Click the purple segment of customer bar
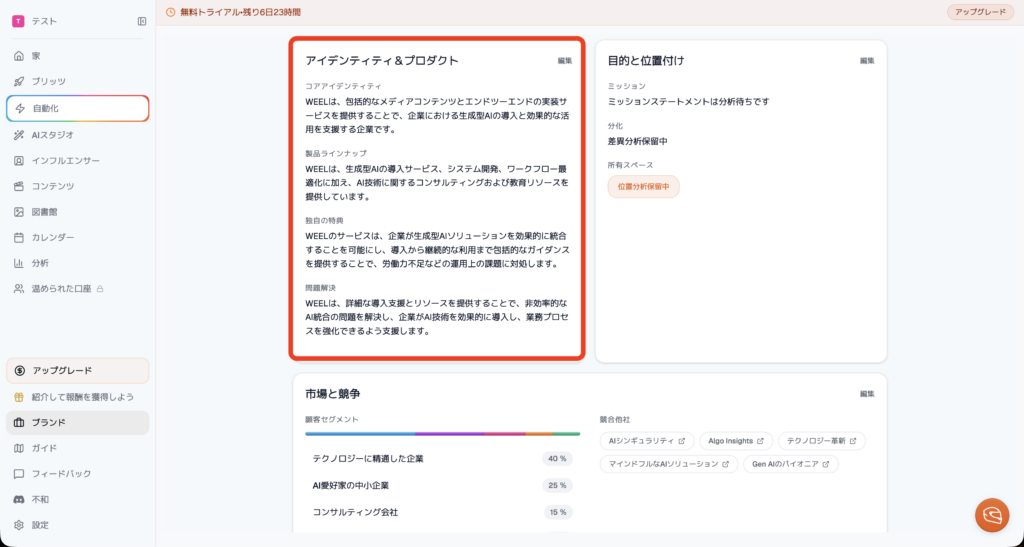Image resolution: width=1024 pixels, height=547 pixels. (x=449, y=433)
